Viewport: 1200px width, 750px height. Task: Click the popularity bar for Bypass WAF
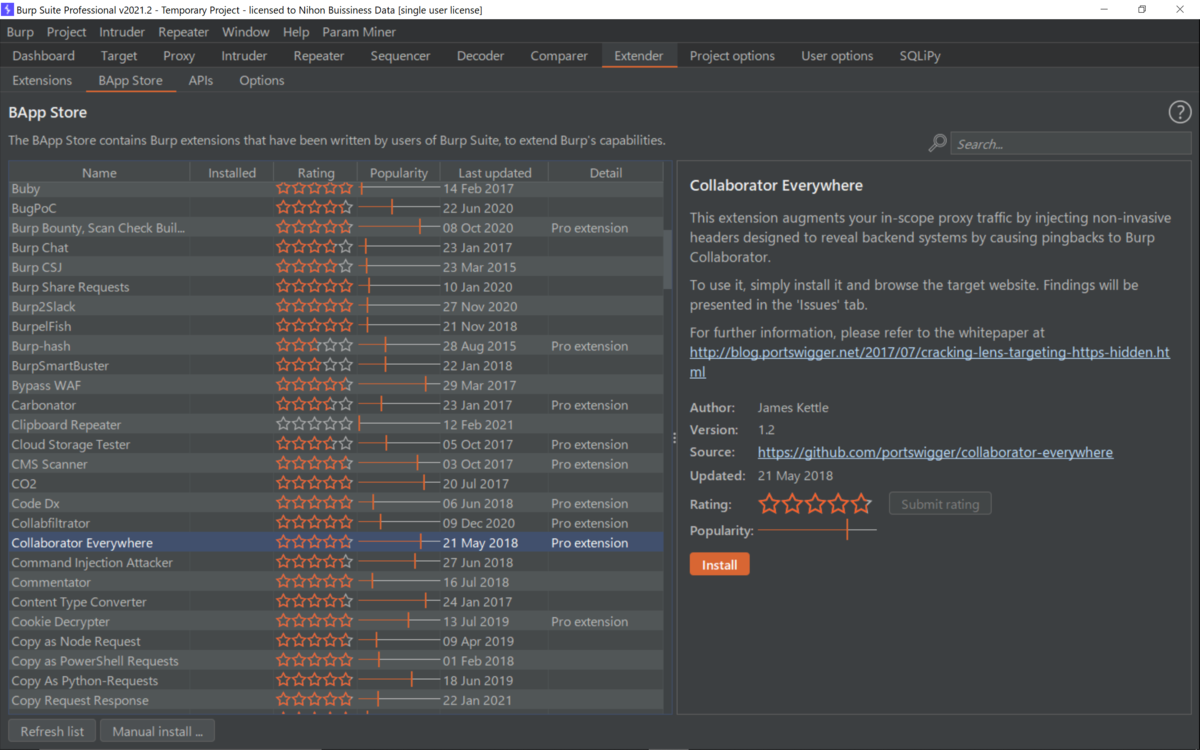click(x=399, y=385)
